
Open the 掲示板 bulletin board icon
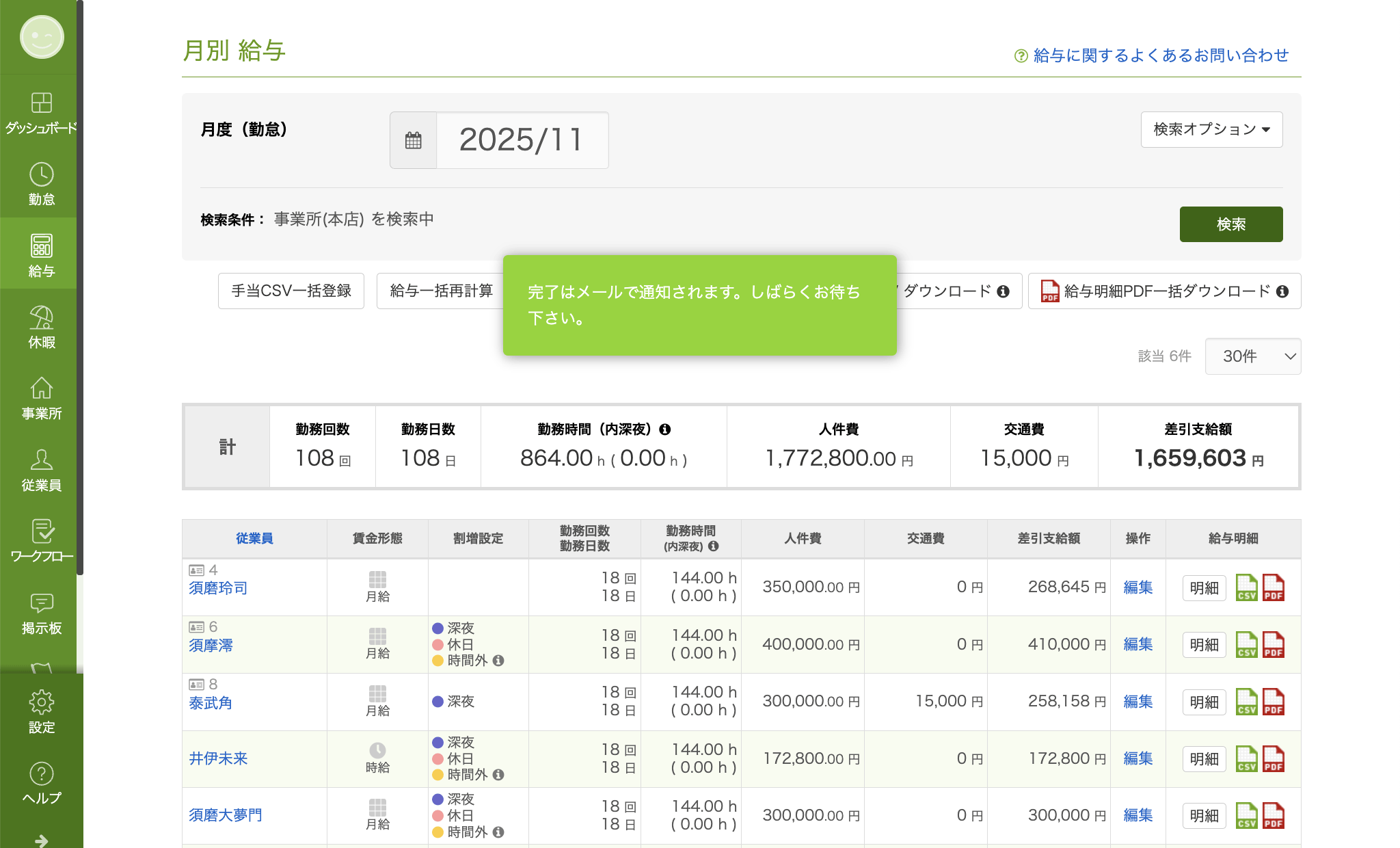point(42,606)
